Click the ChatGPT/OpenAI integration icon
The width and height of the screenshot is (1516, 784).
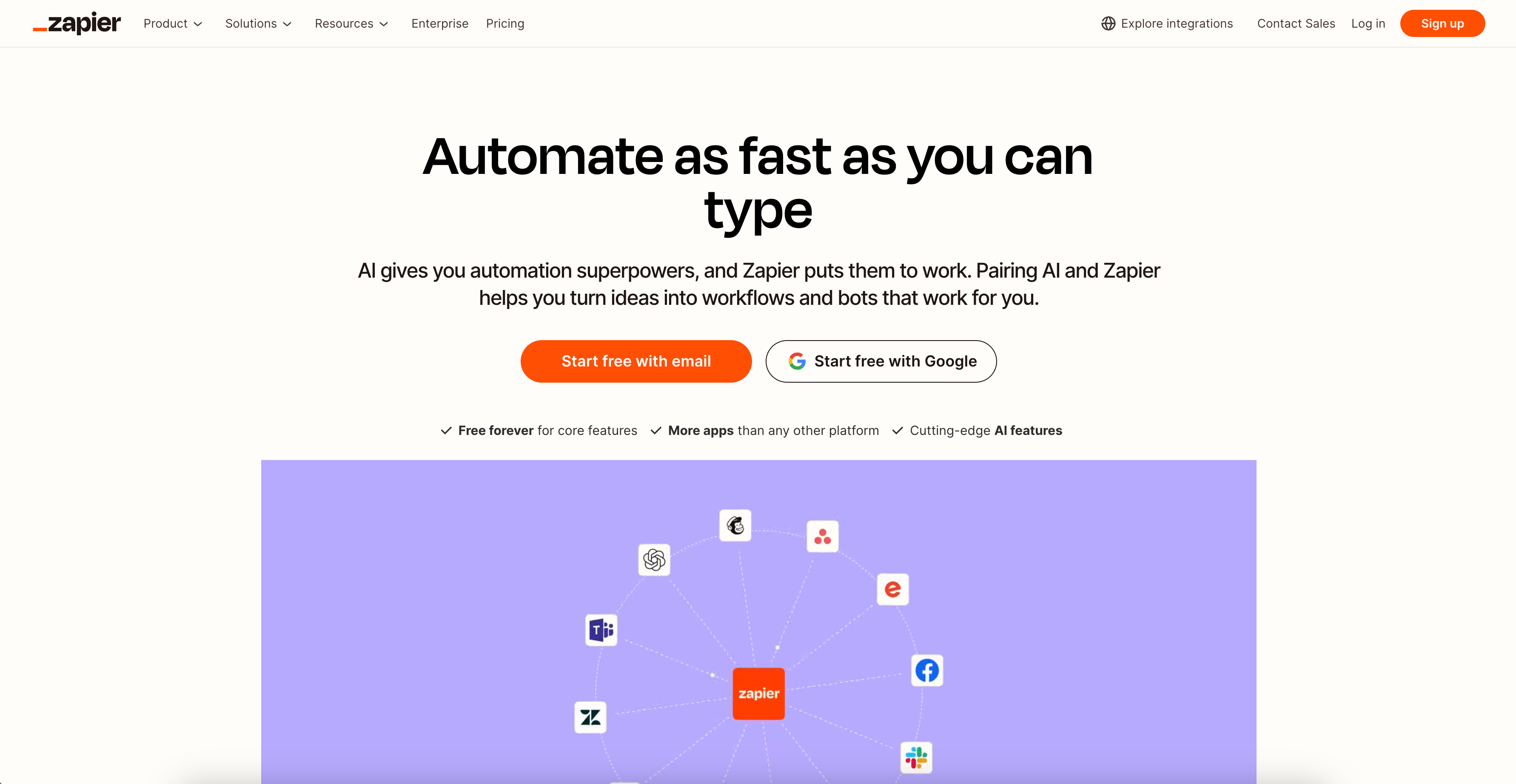(655, 560)
